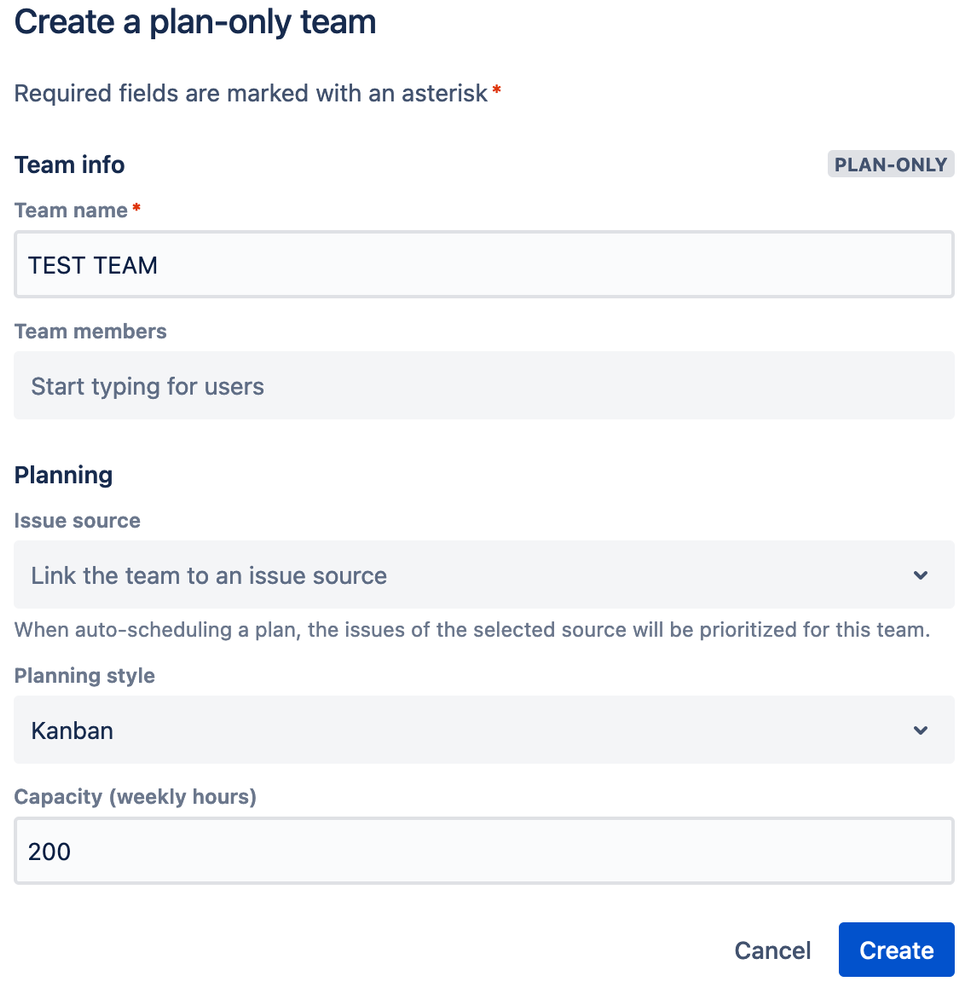Click the required fields asterisk note
Screen dimensions: 977x999
257,94
